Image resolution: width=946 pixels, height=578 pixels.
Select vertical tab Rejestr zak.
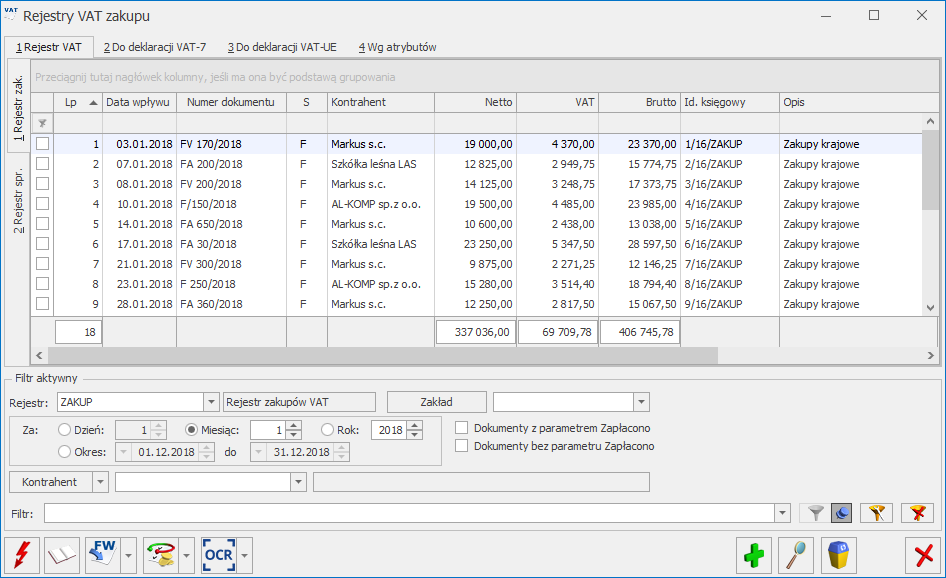(19, 107)
